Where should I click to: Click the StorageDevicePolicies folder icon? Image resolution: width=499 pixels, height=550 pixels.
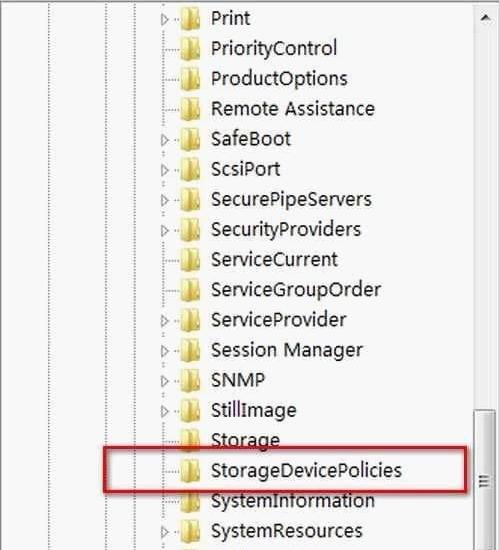(190, 471)
